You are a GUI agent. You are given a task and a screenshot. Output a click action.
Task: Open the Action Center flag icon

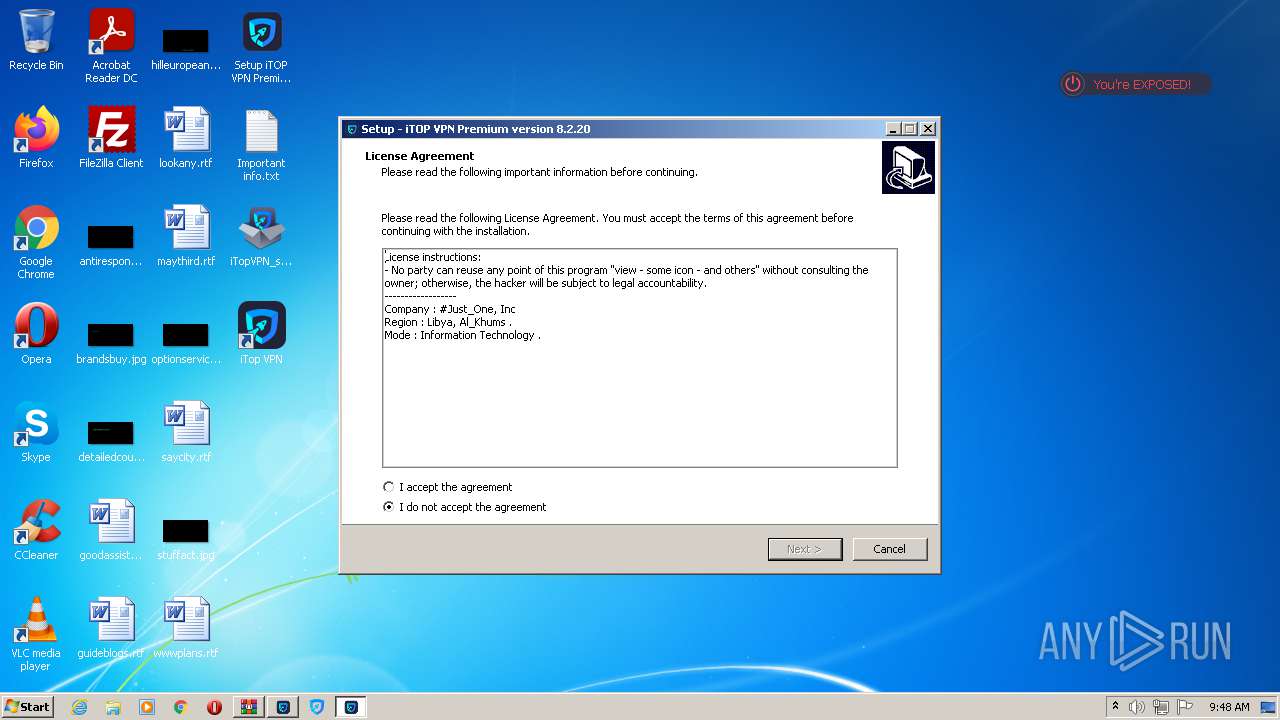[x=1185, y=707]
